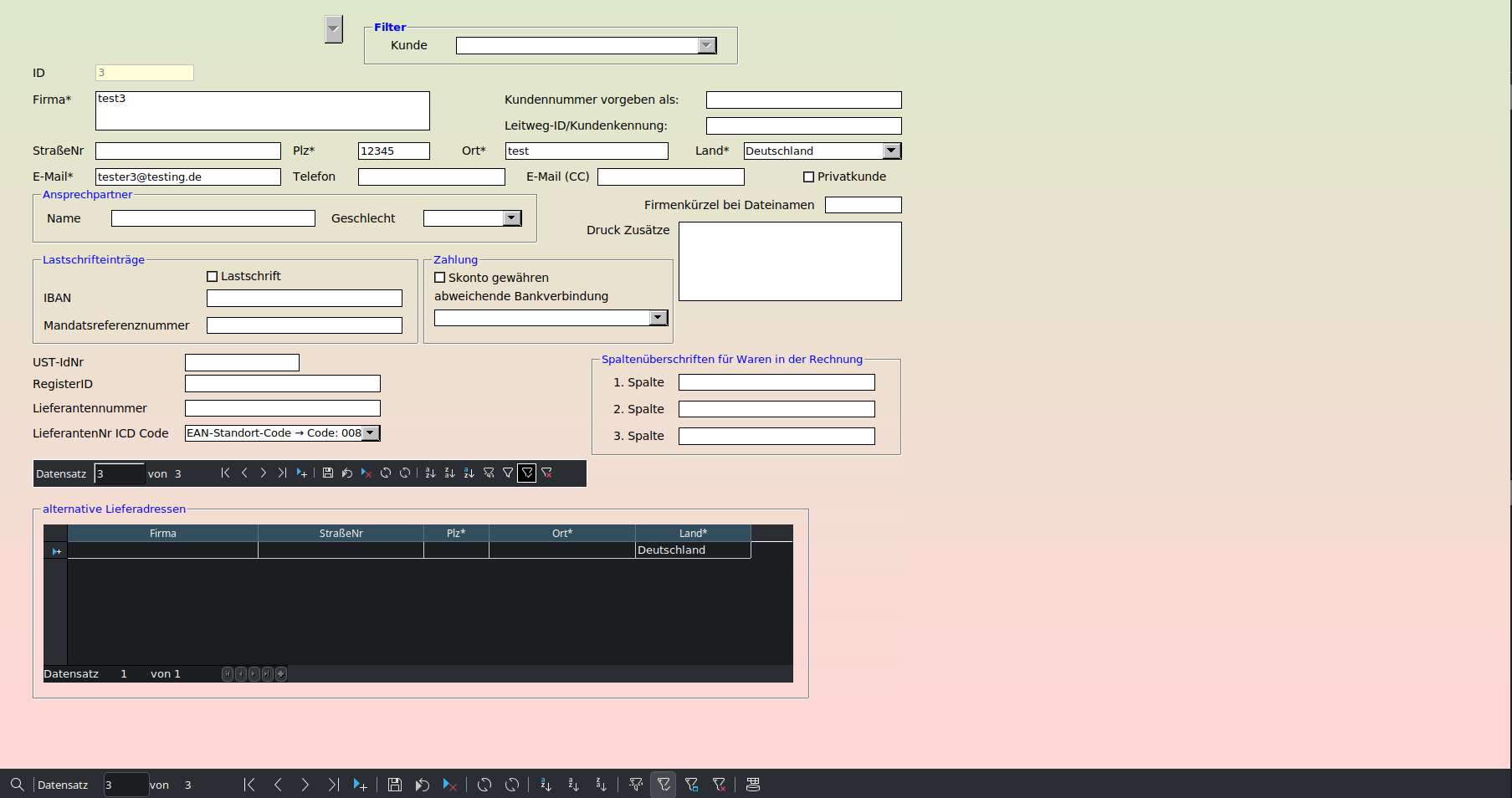
Task: Open bottom toolbar's sort dialog icon
Action: pyautogui.click(x=546, y=785)
